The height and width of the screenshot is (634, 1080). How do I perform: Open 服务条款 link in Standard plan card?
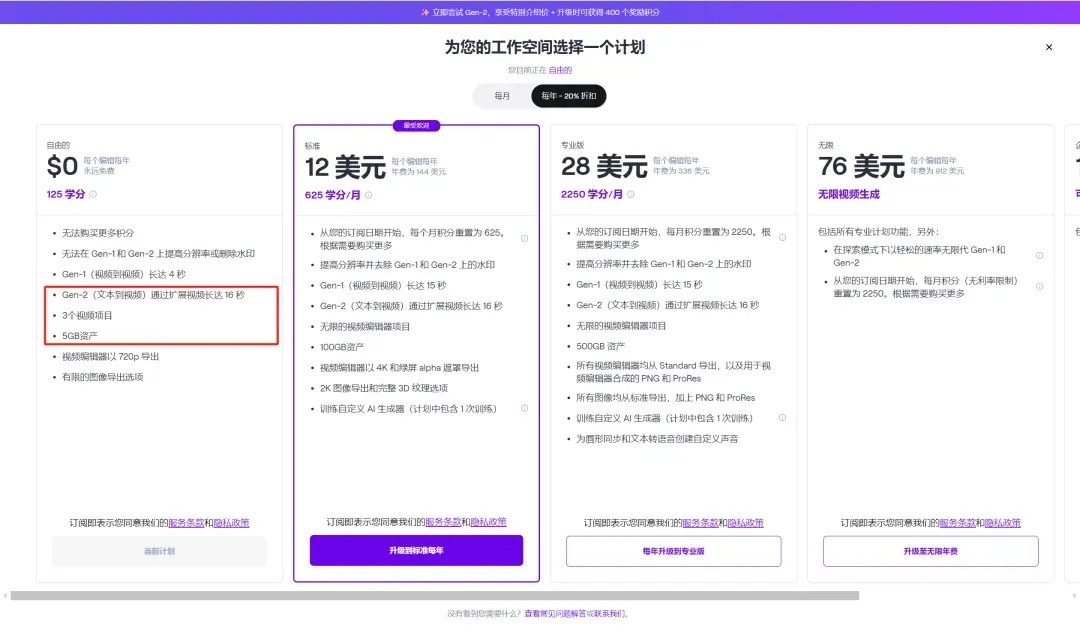point(444,522)
